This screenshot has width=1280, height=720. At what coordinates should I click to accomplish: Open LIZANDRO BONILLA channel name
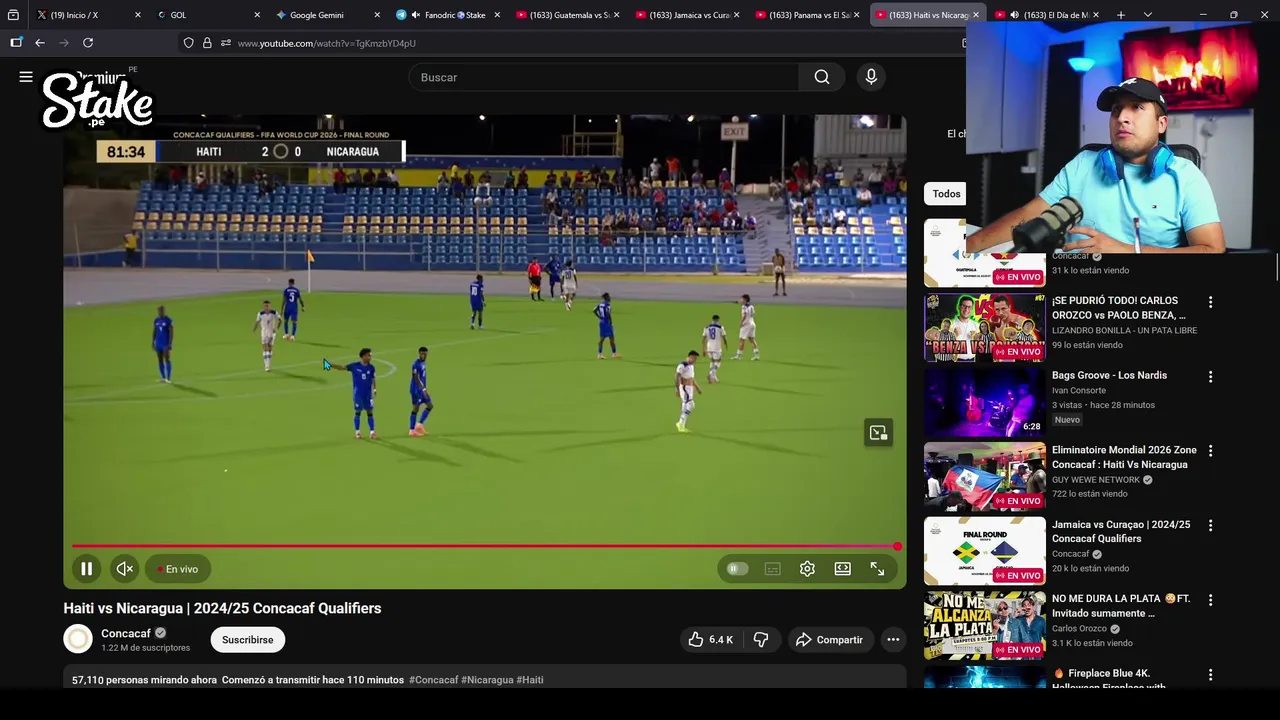tap(1124, 330)
